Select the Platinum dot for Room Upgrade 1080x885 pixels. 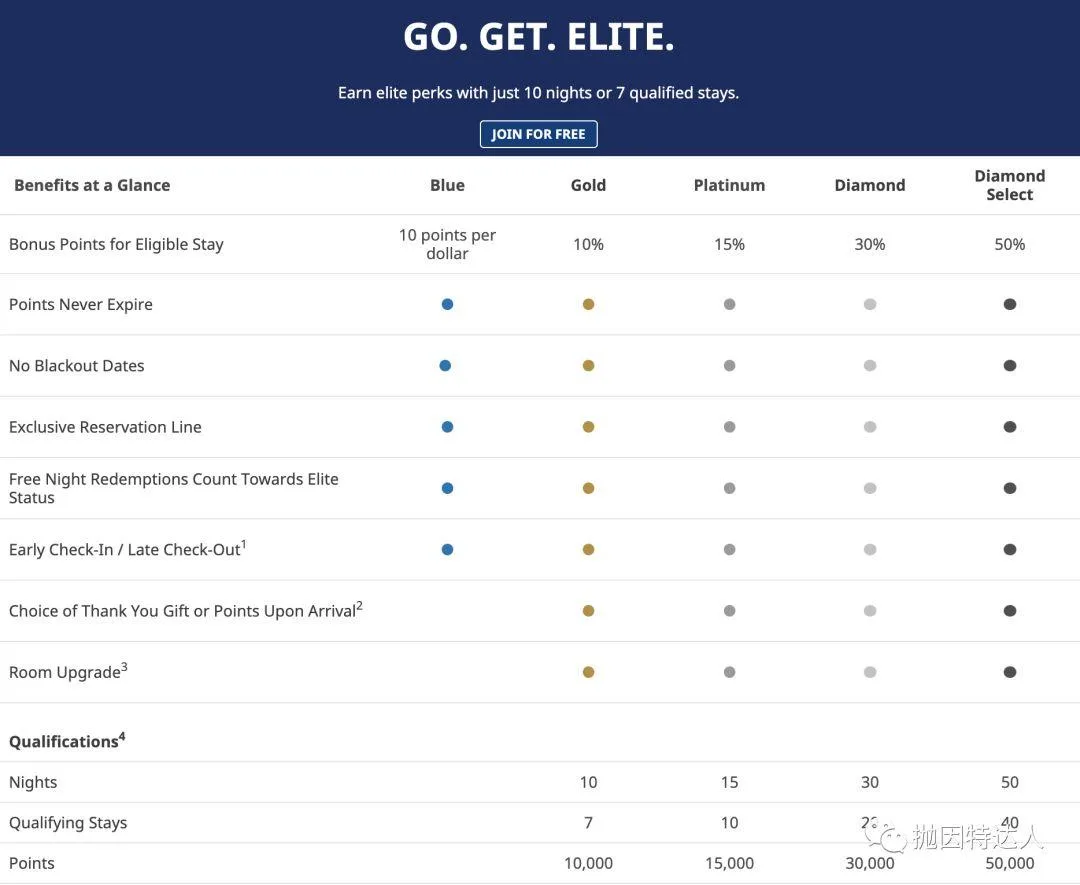click(729, 672)
